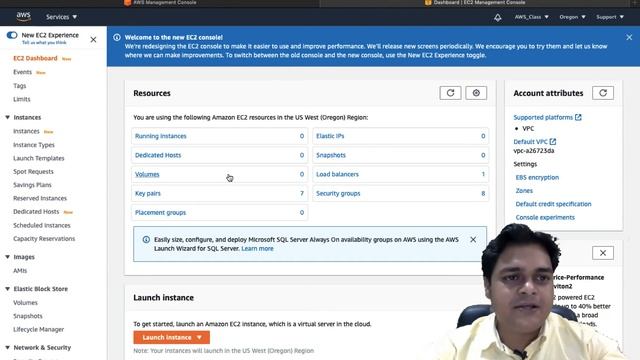Collapse the Elastic Block Store section
Viewport: 640px width, 360px height.
coord(7,289)
